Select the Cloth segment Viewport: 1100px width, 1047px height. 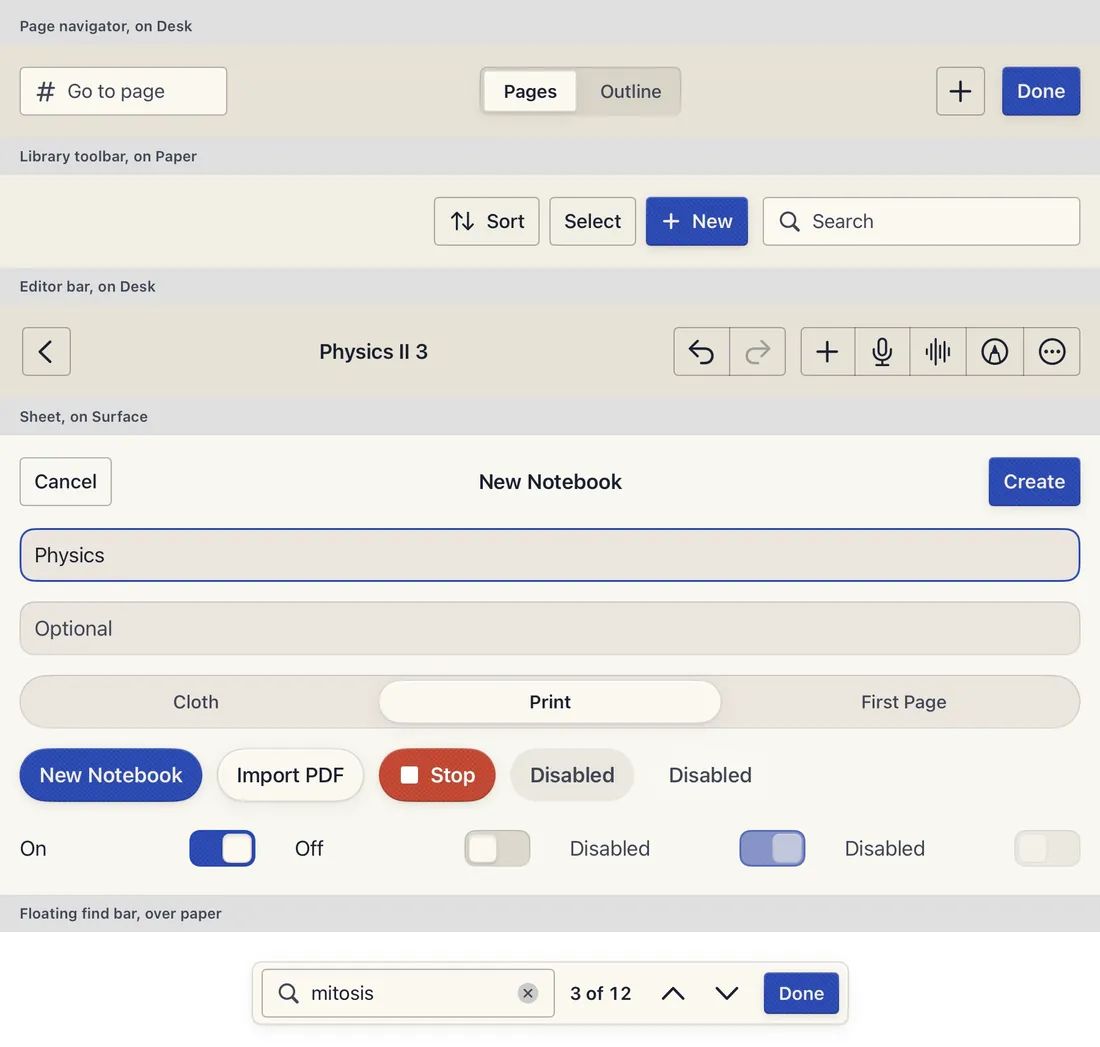(196, 702)
